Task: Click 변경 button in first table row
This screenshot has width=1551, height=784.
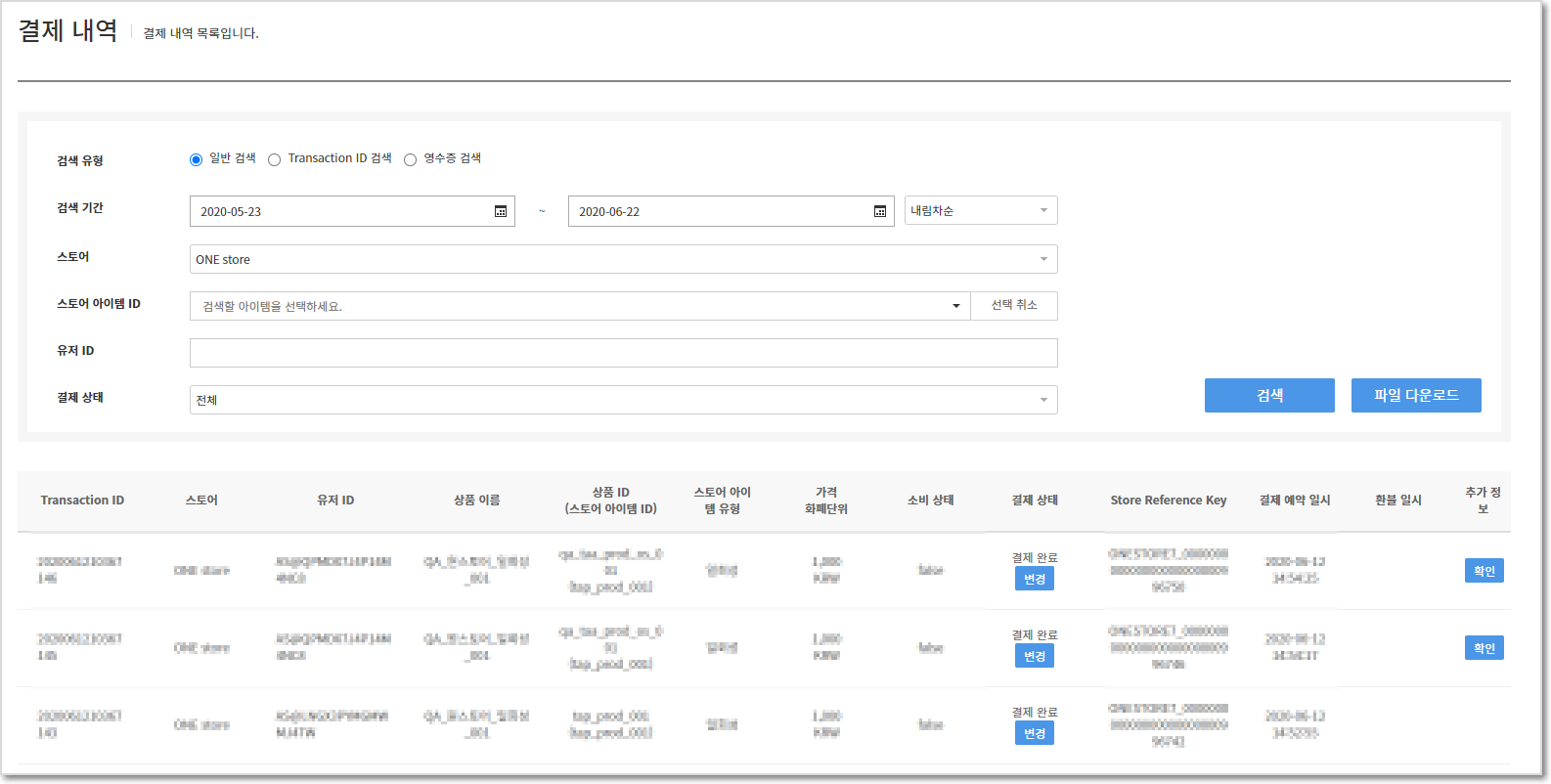Action: coord(1035,579)
